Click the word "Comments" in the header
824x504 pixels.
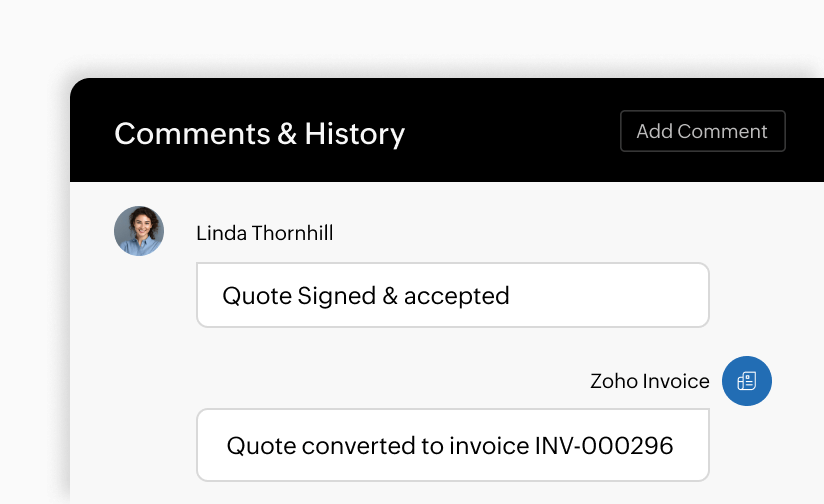tap(191, 133)
